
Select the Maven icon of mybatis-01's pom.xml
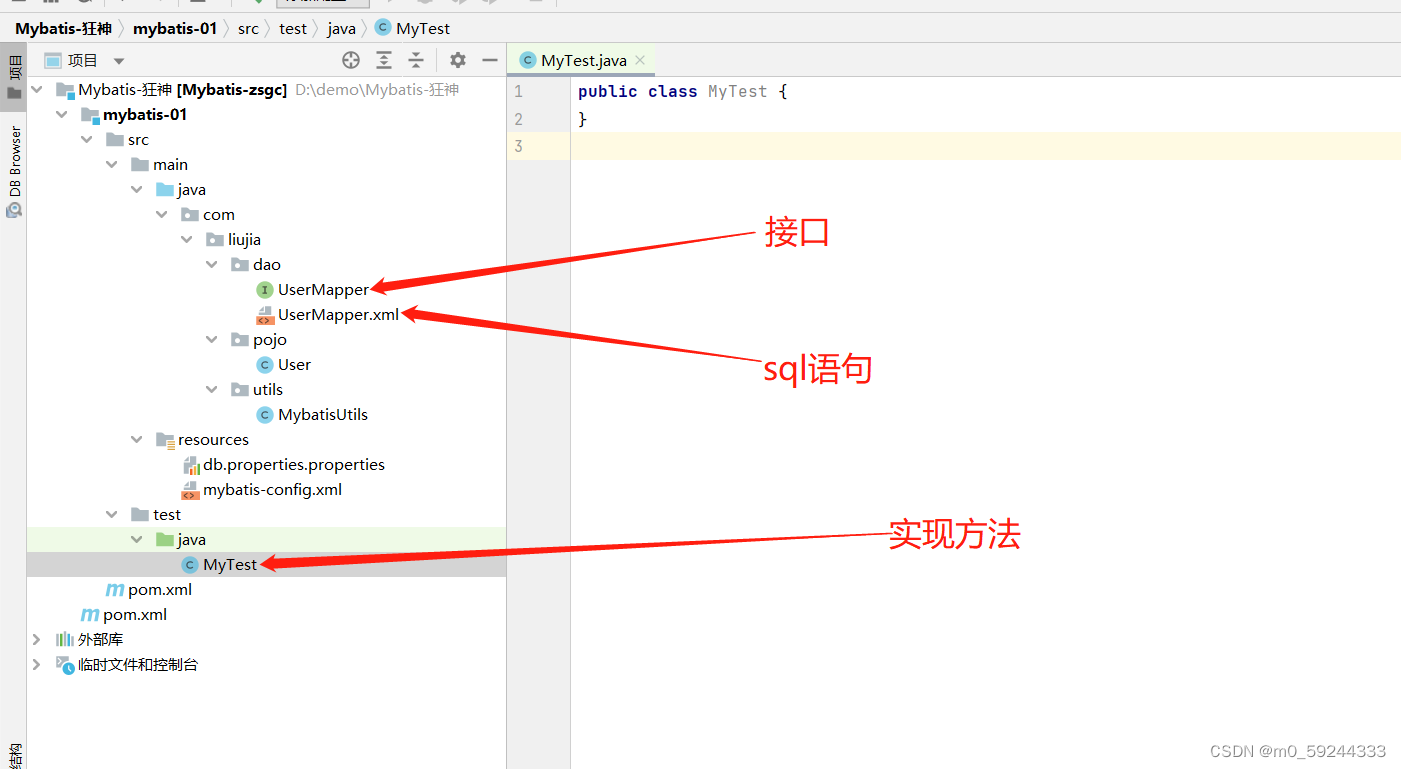[x=115, y=589]
